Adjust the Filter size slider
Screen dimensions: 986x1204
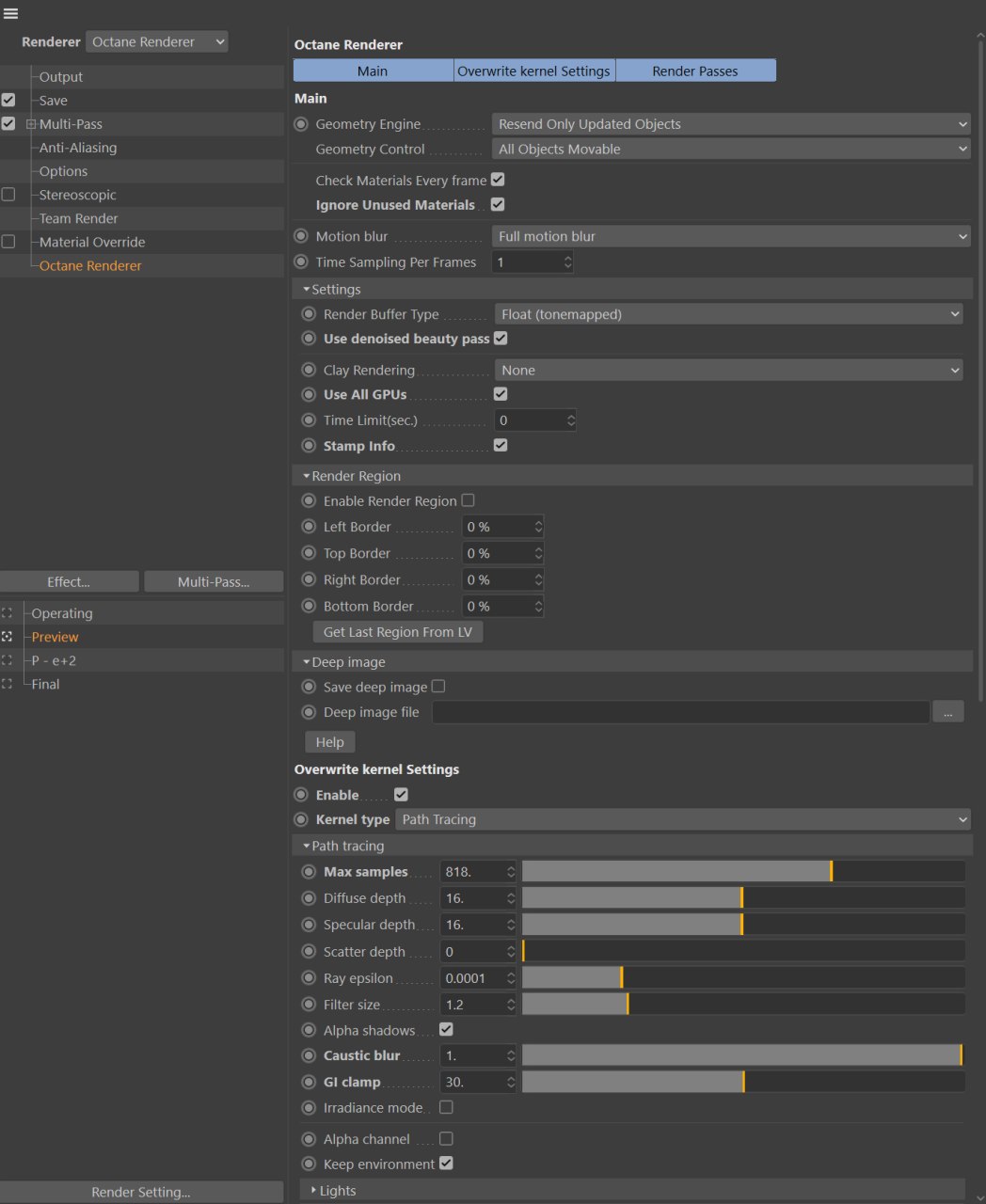point(744,1005)
